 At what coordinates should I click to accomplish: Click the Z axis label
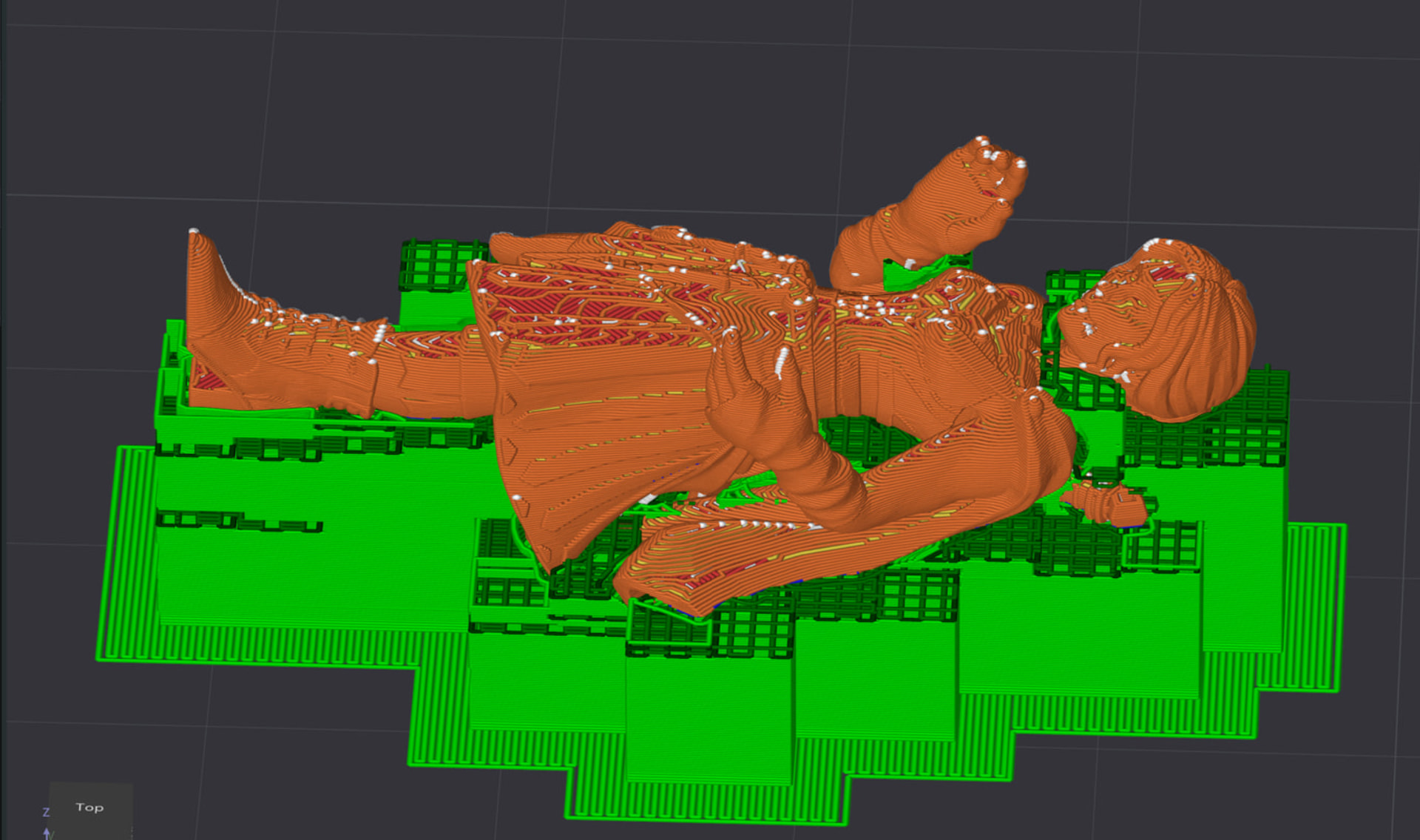click(46, 812)
